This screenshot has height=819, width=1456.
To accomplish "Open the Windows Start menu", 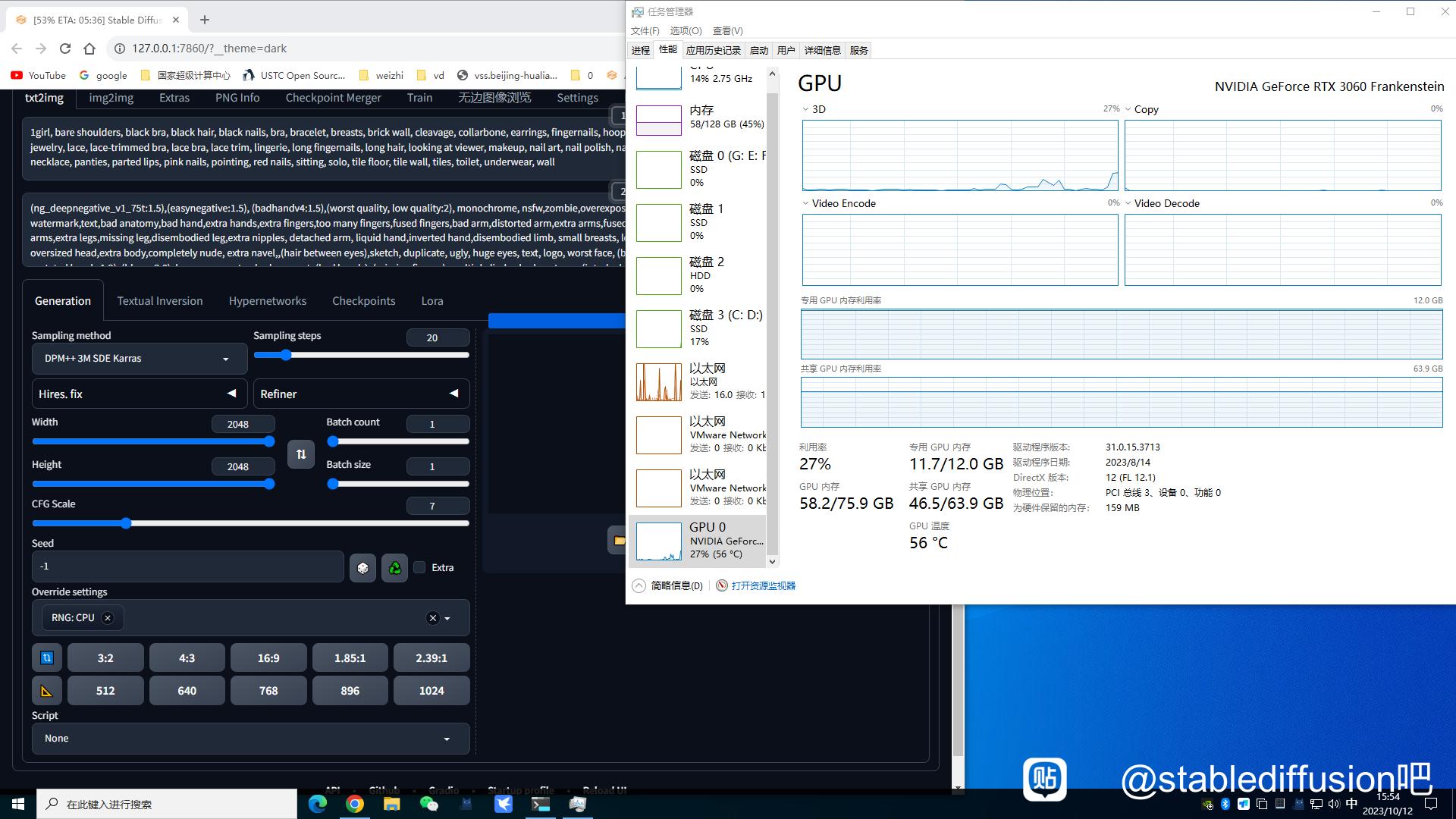I will (x=18, y=804).
